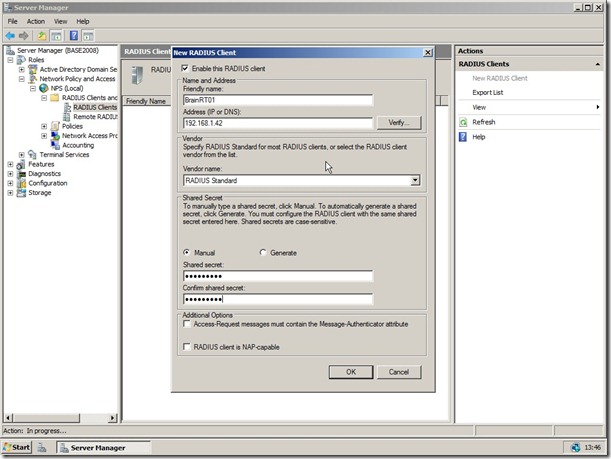Viewport: 611px width, 459px height.
Task: Click the tree pane horizontal scrollbar track
Action: tap(94, 418)
